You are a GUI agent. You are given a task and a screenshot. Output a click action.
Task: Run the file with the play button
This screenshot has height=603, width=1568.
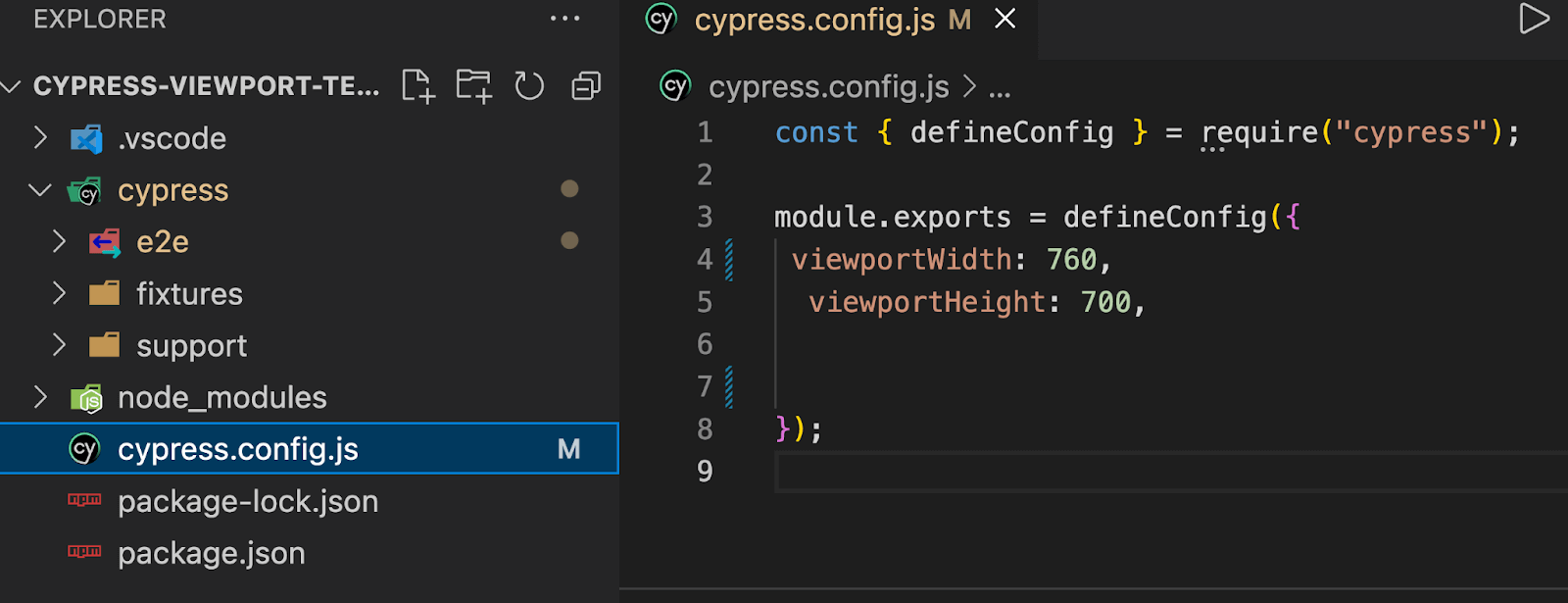1534,19
